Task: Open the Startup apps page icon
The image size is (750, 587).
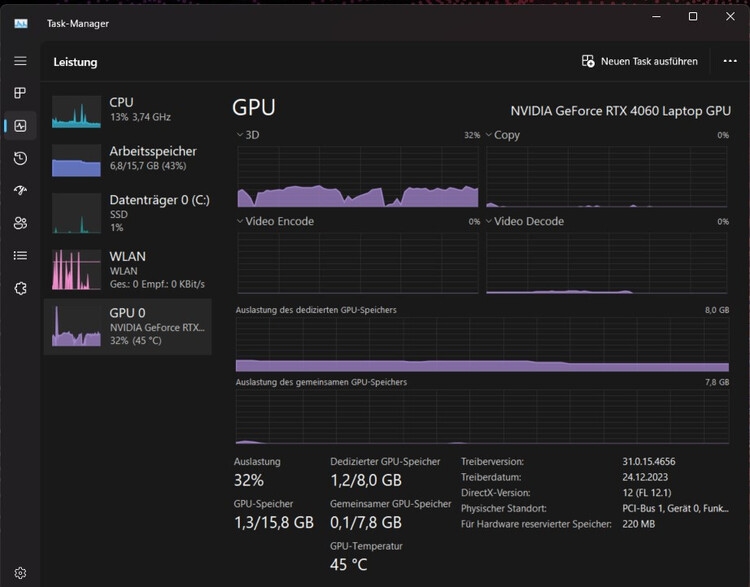Action: (20, 190)
